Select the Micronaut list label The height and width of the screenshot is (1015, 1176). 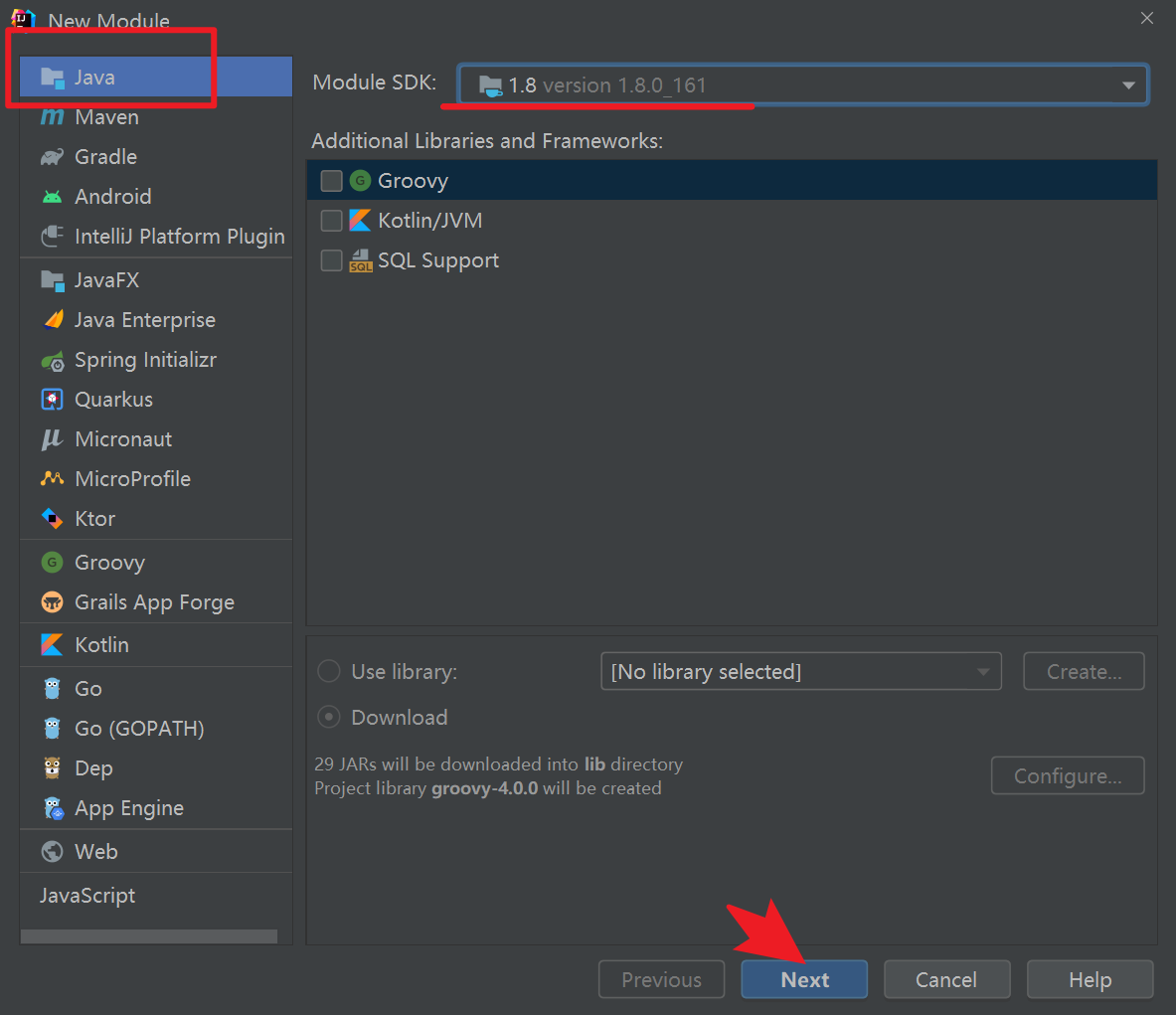coord(123,438)
